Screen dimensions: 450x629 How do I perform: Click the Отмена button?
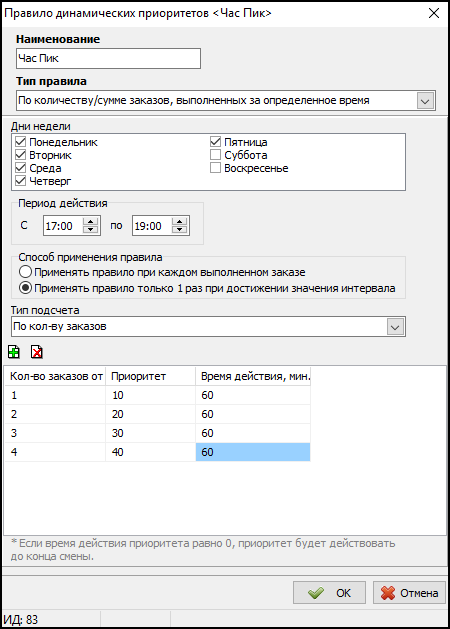pyautogui.click(x=409, y=592)
